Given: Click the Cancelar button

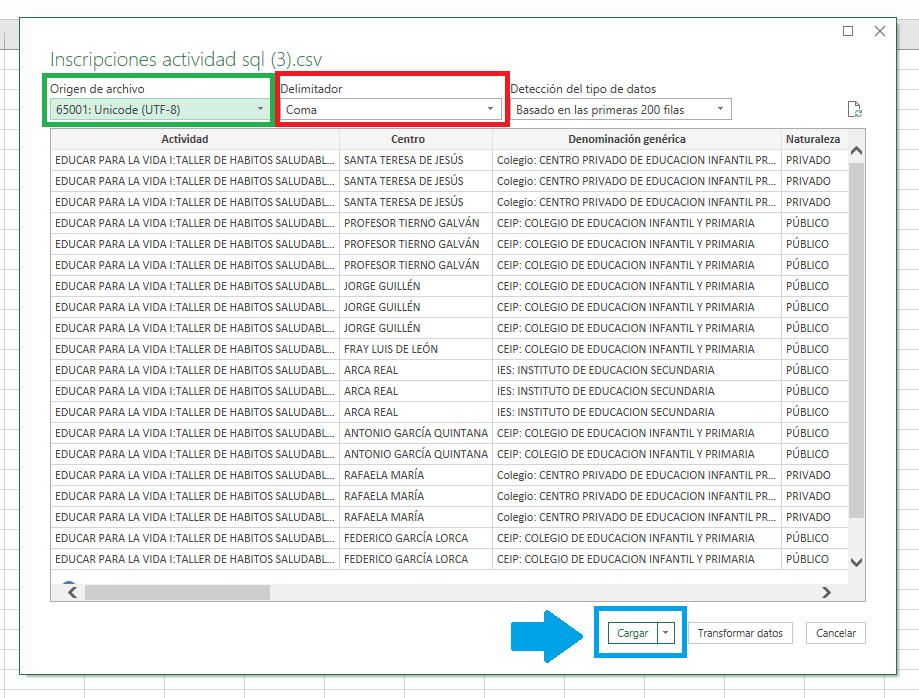Looking at the screenshot, I should coord(836,633).
